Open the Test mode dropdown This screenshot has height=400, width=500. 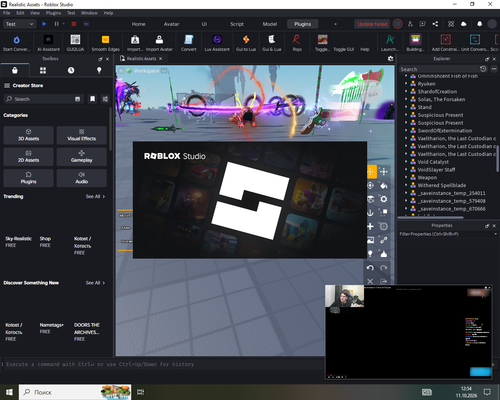click(19, 24)
